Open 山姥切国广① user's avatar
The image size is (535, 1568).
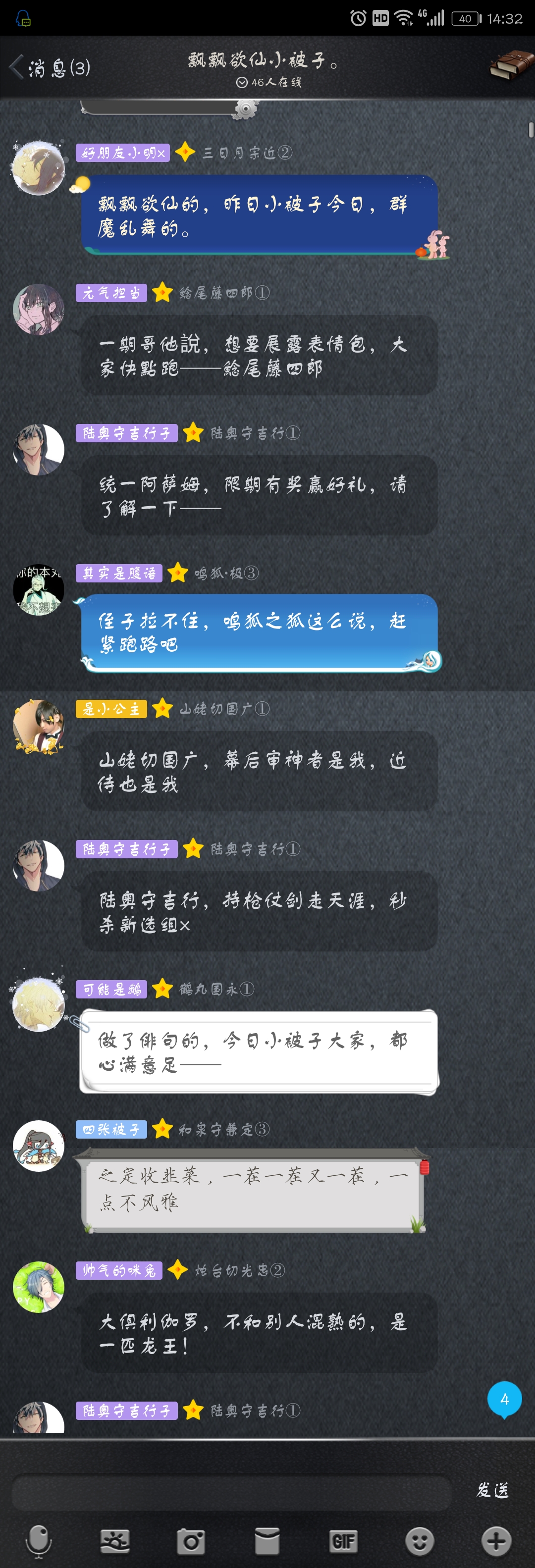click(x=38, y=726)
